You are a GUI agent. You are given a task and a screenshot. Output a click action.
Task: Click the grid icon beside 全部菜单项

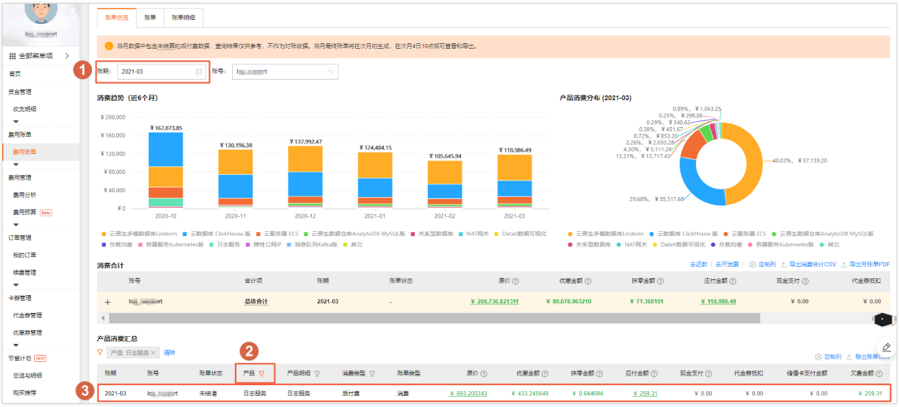(13, 56)
